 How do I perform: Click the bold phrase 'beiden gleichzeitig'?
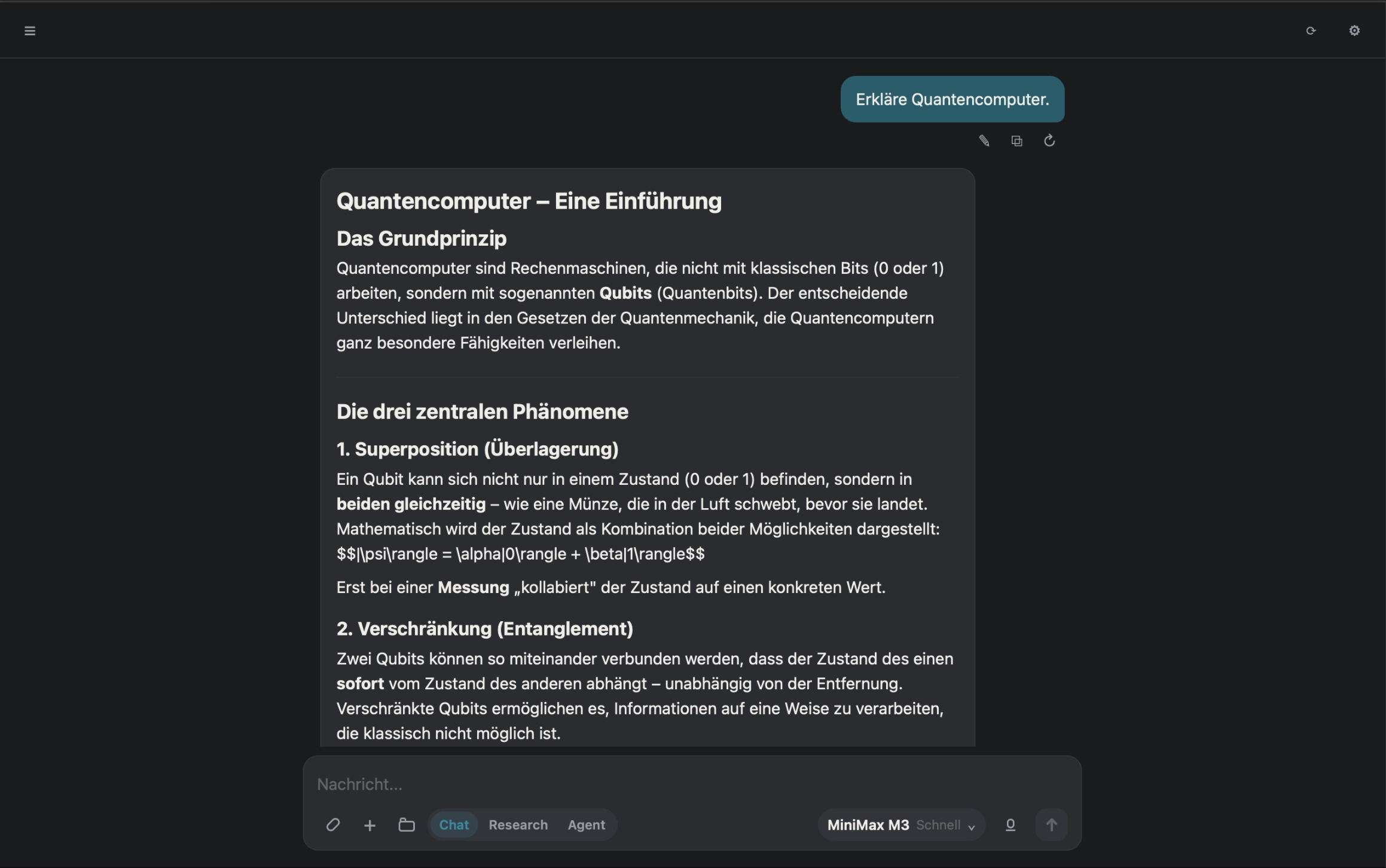[x=411, y=504]
